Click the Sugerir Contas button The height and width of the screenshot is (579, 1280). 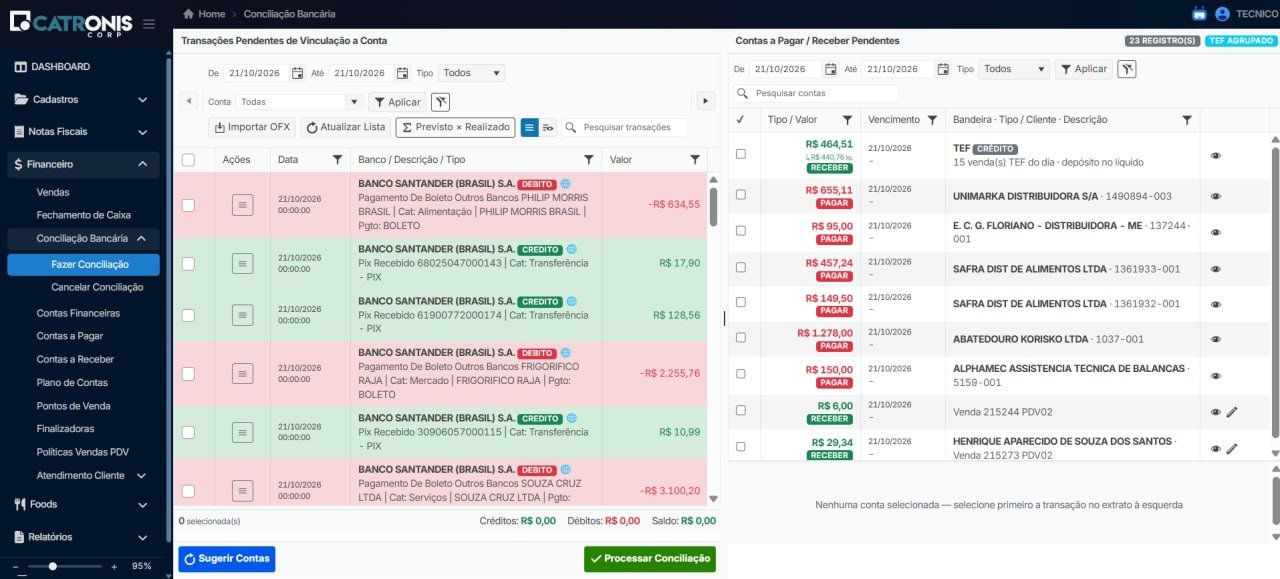(x=226, y=559)
